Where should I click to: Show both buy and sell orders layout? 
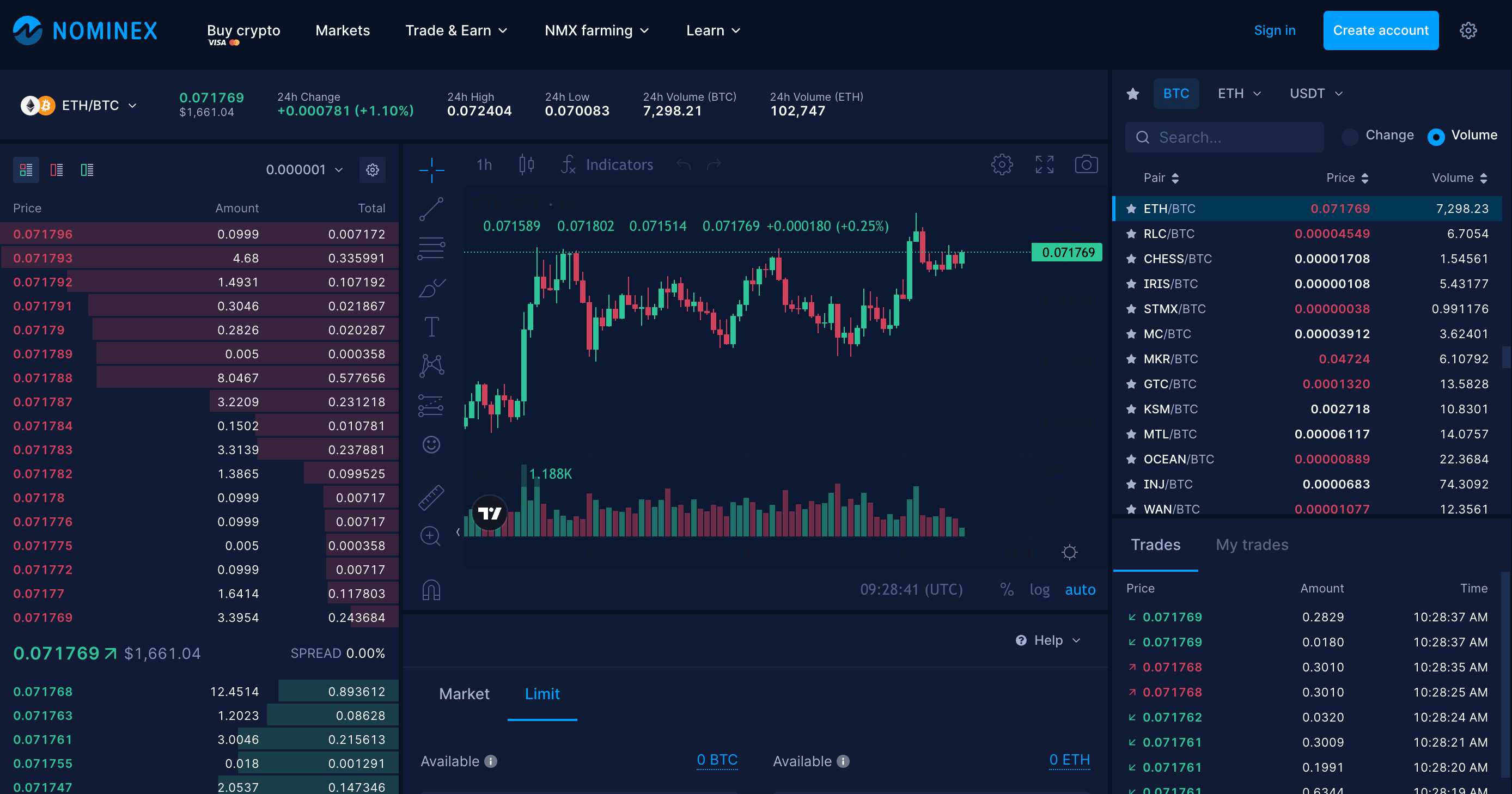pyautogui.click(x=26, y=170)
